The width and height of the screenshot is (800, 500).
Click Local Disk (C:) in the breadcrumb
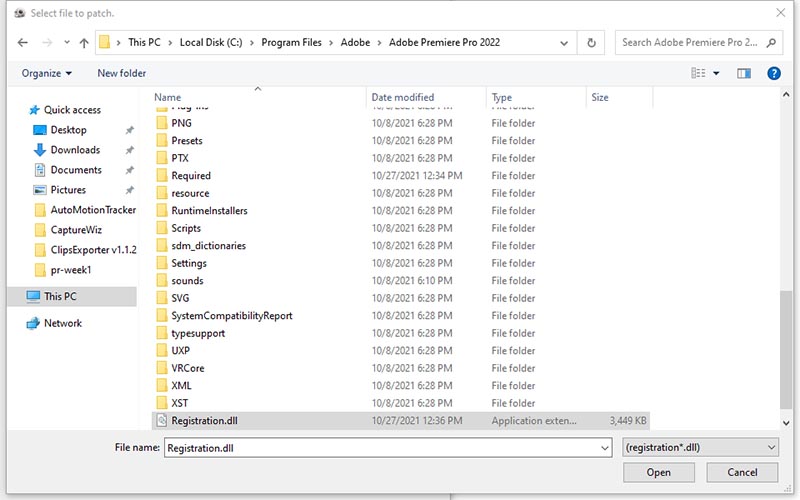pyautogui.click(x=211, y=42)
